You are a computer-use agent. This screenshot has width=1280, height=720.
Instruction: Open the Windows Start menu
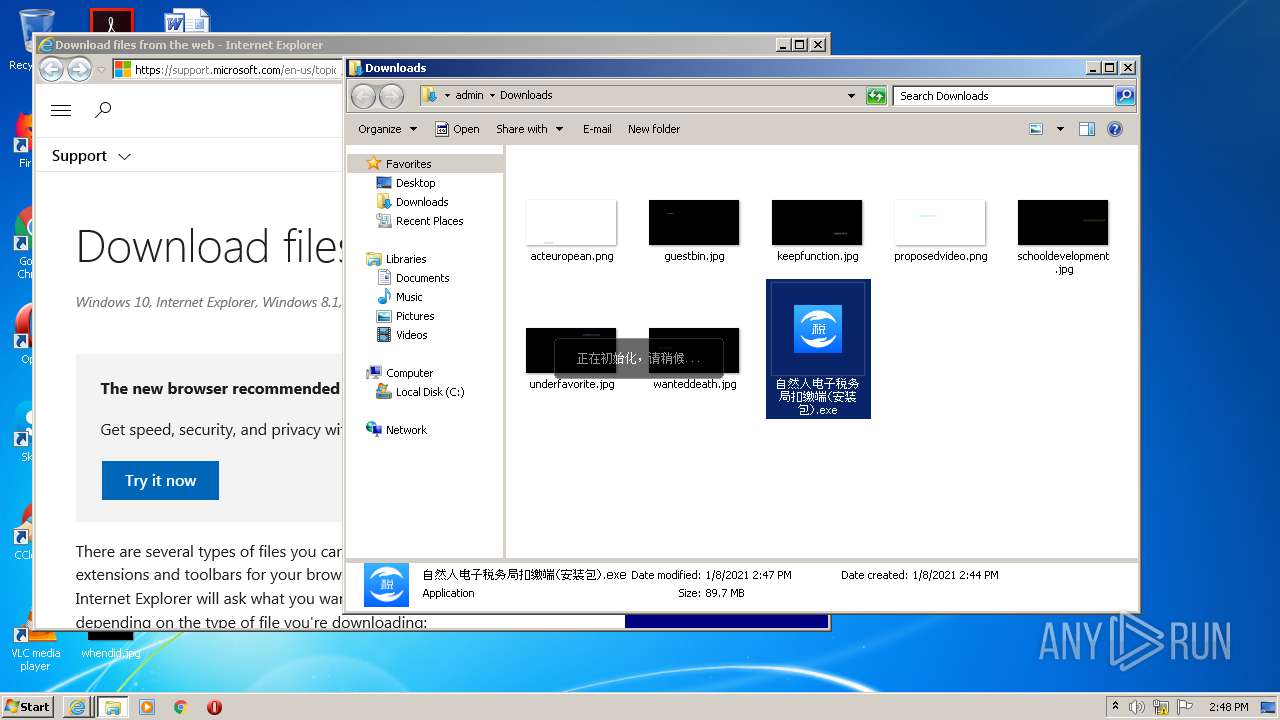tap(28, 706)
